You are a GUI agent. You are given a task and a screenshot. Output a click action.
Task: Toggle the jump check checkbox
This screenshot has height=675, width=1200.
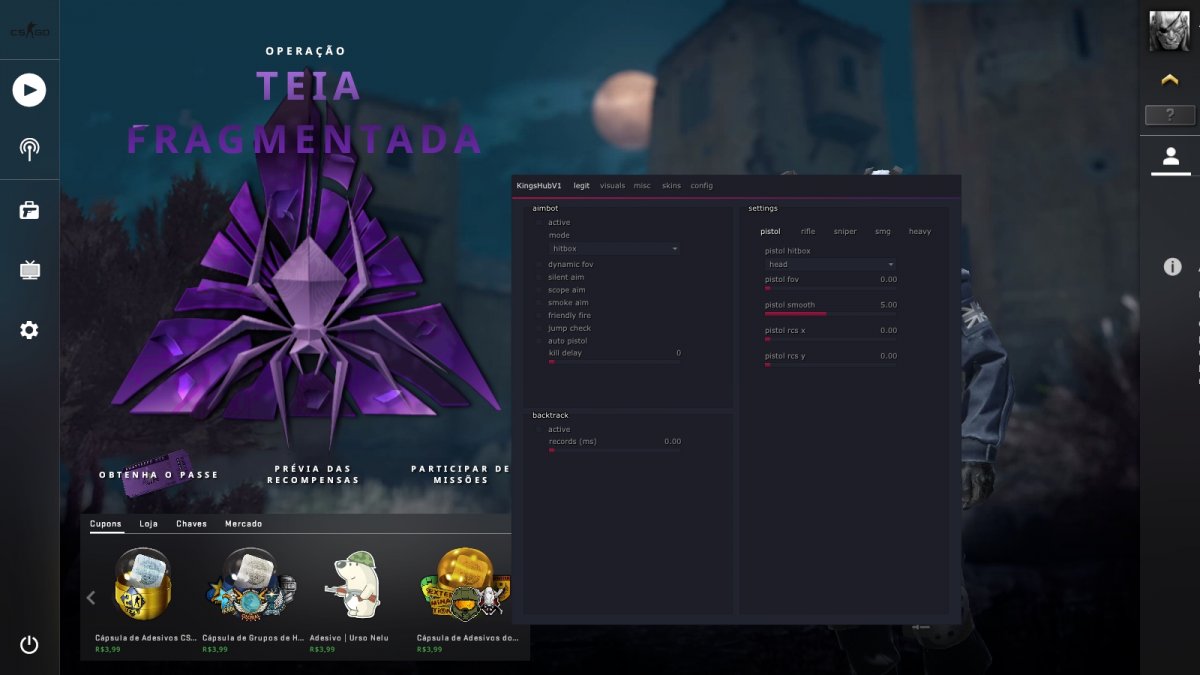tap(540, 328)
